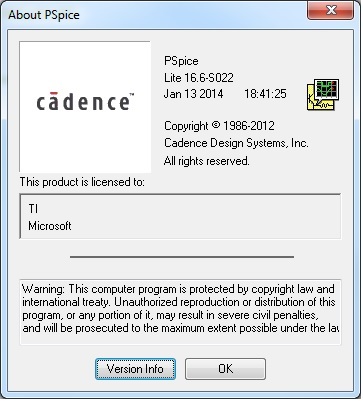Screen dimensions: 363x401
Task: Click the copyright warning text box
Action: (180, 312)
